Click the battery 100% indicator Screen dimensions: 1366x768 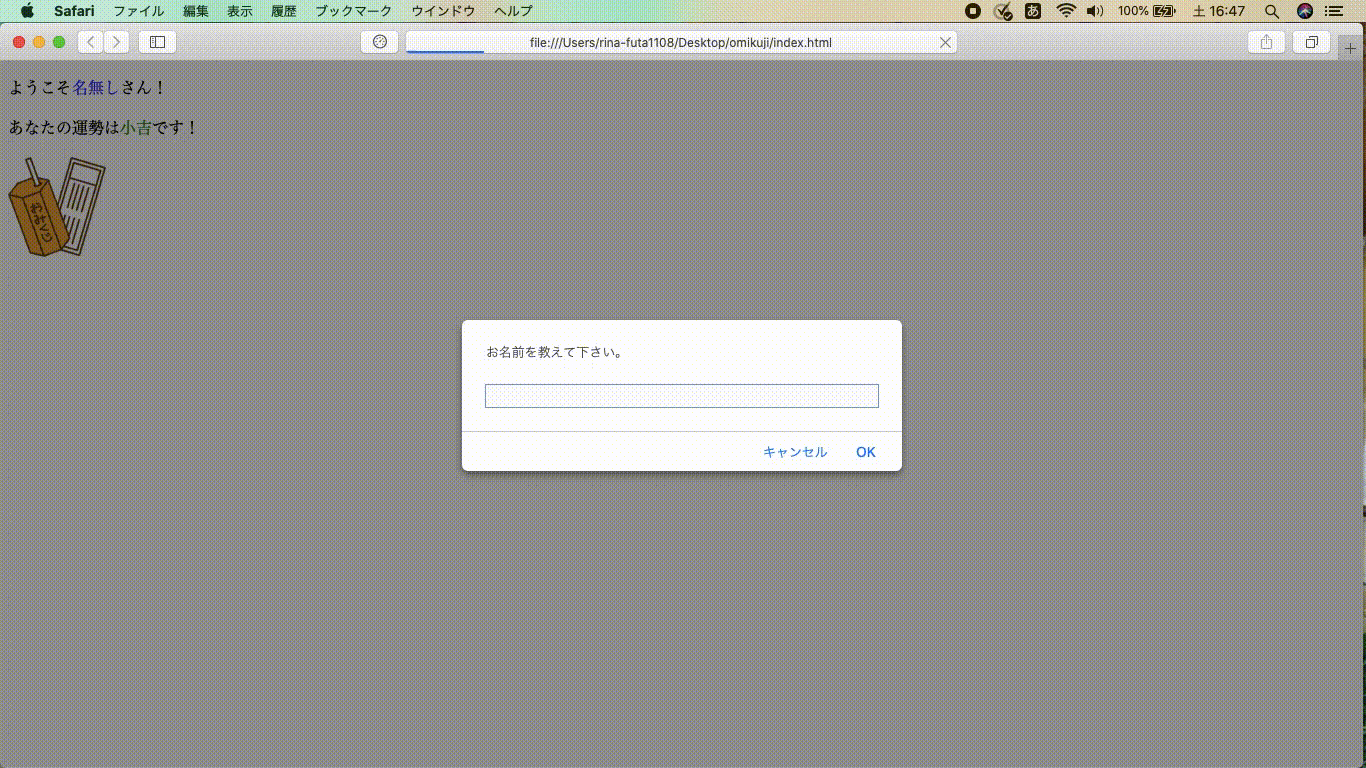coord(1146,11)
